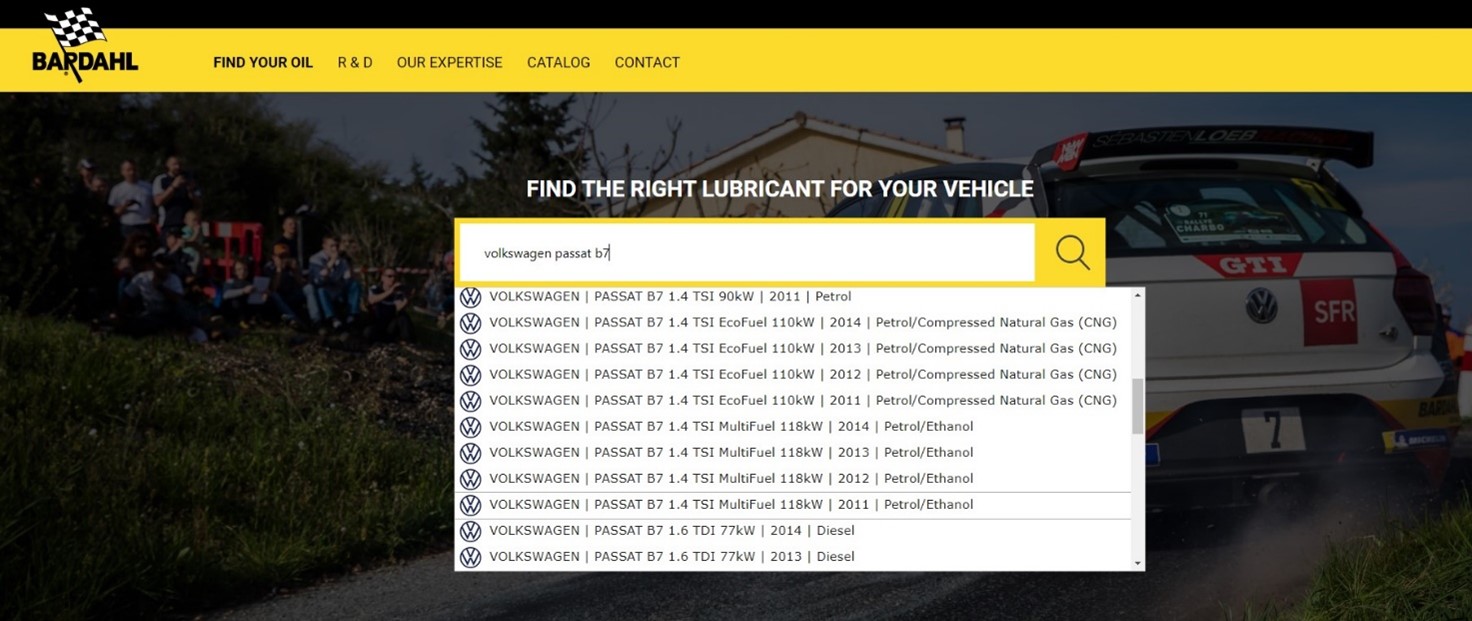Click VW logo beside MultiFuel 118kW 2014 entry

coord(470,427)
